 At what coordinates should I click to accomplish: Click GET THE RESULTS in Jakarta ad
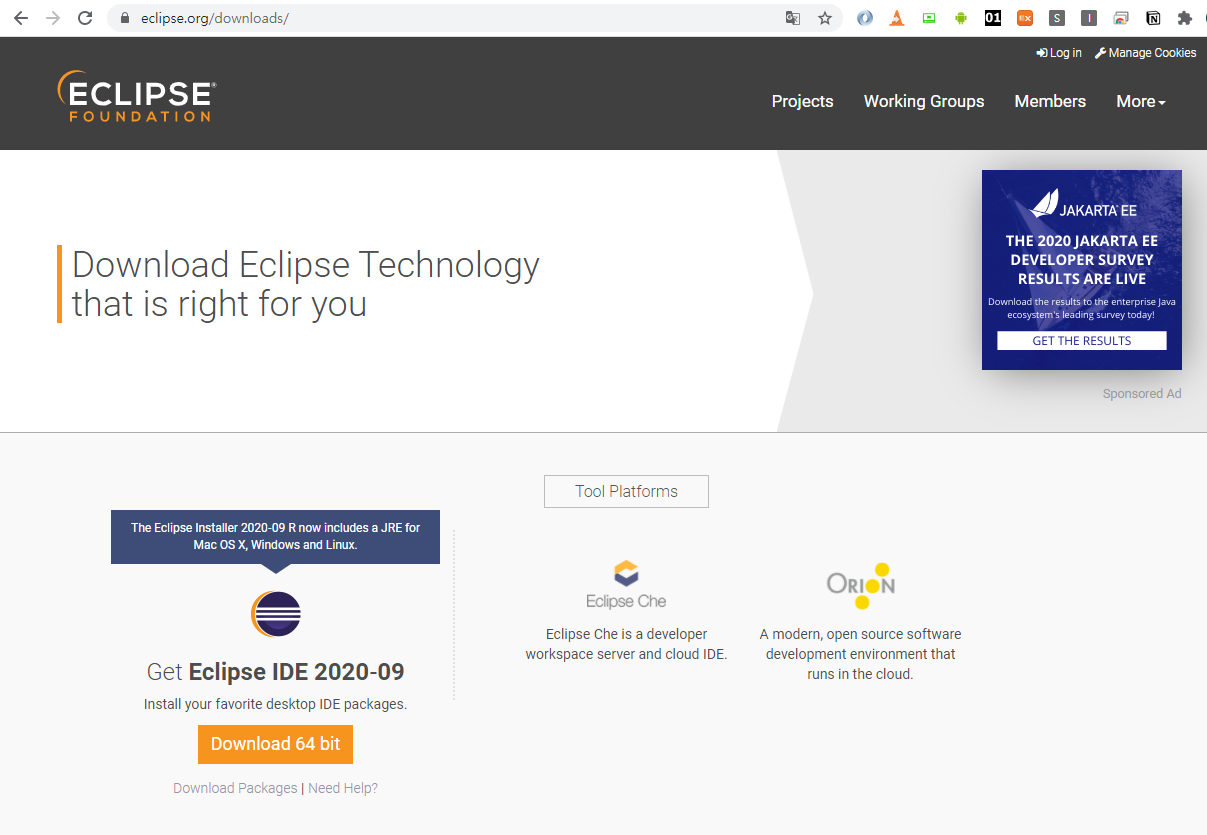pos(1082,341)
